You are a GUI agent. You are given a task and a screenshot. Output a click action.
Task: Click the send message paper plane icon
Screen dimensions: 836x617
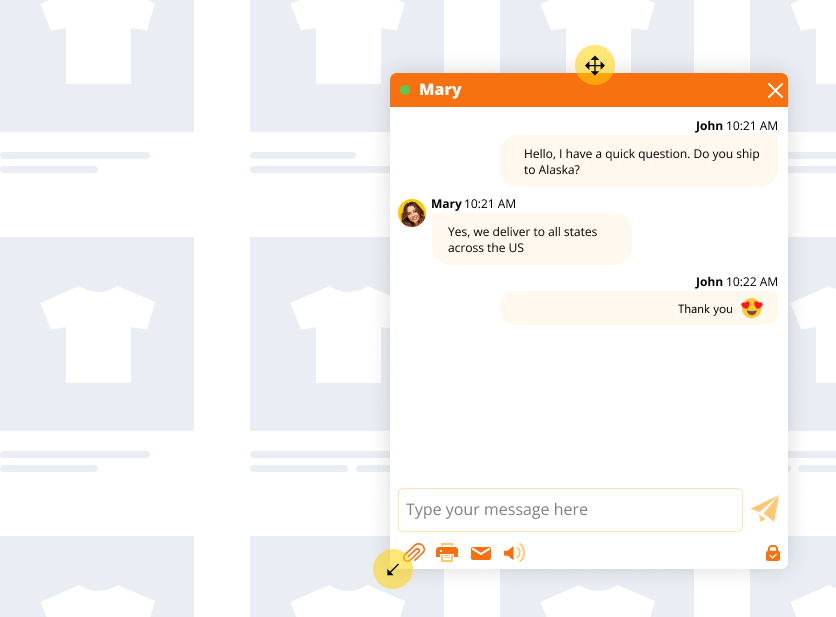pyautogui.click(x=764, y=510)
